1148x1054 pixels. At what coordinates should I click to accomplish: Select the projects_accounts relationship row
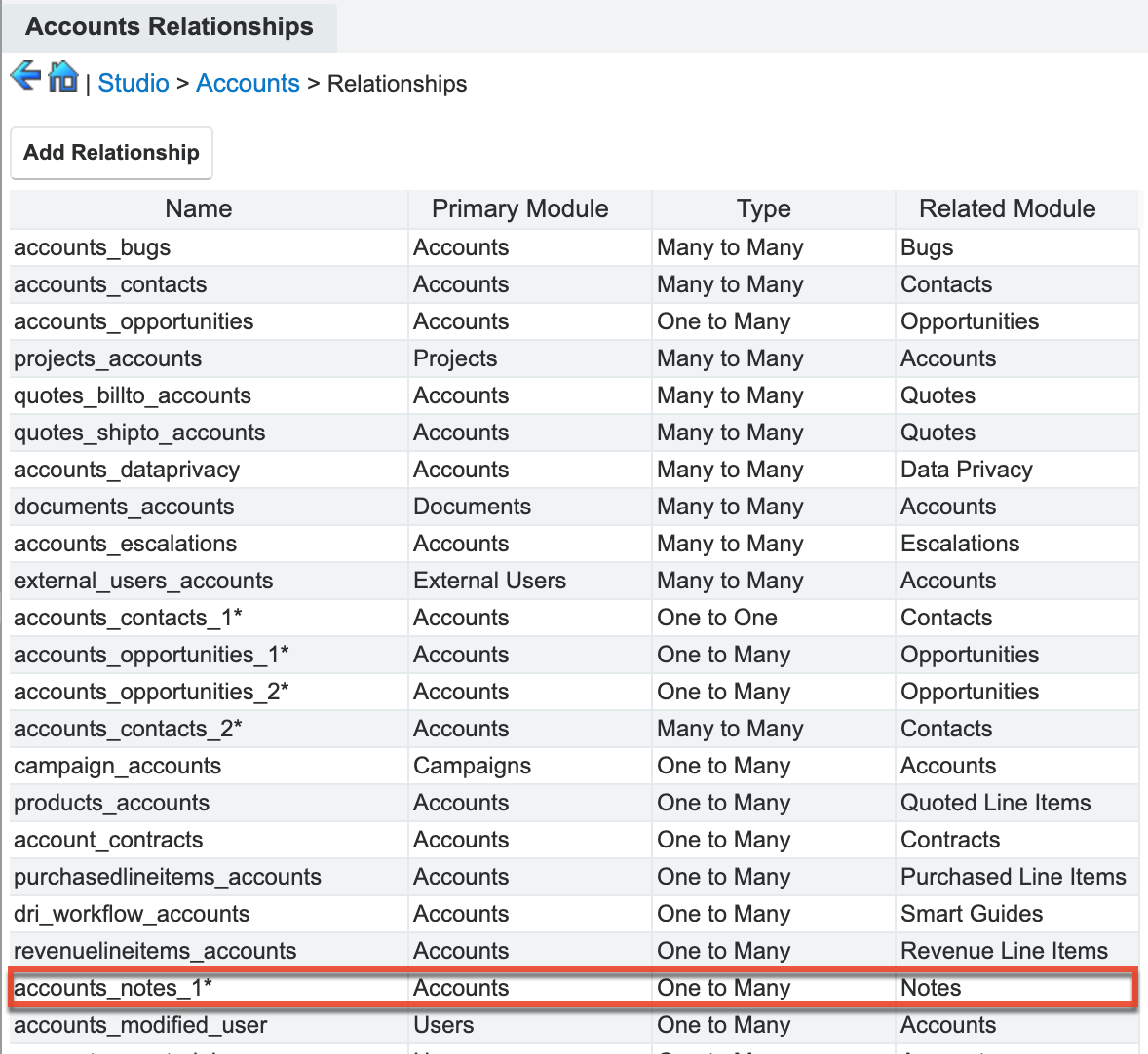tap(107, 359)
